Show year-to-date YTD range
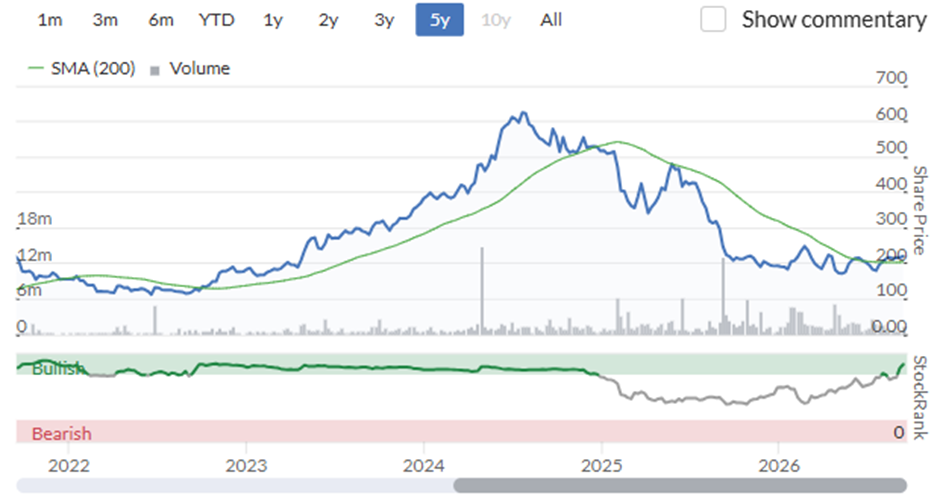 click(216, 20)
